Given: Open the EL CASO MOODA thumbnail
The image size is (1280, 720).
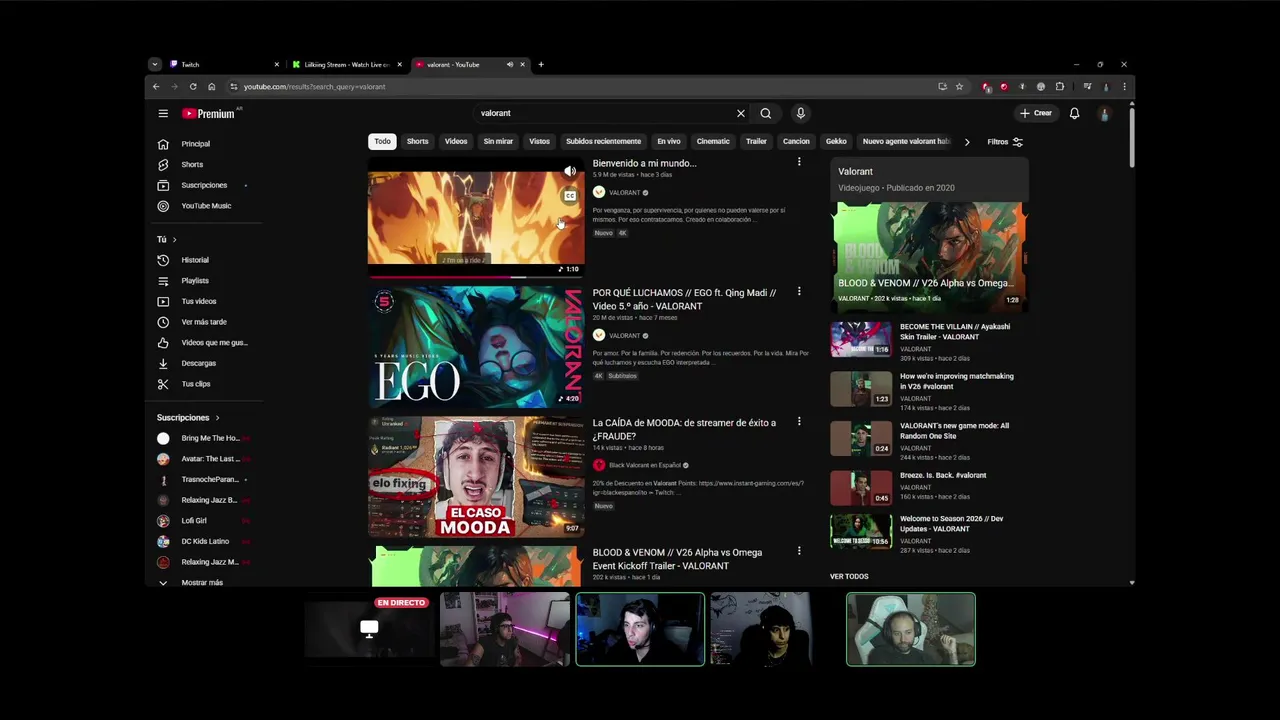Looking at the screenshot, I should point(476,477).
